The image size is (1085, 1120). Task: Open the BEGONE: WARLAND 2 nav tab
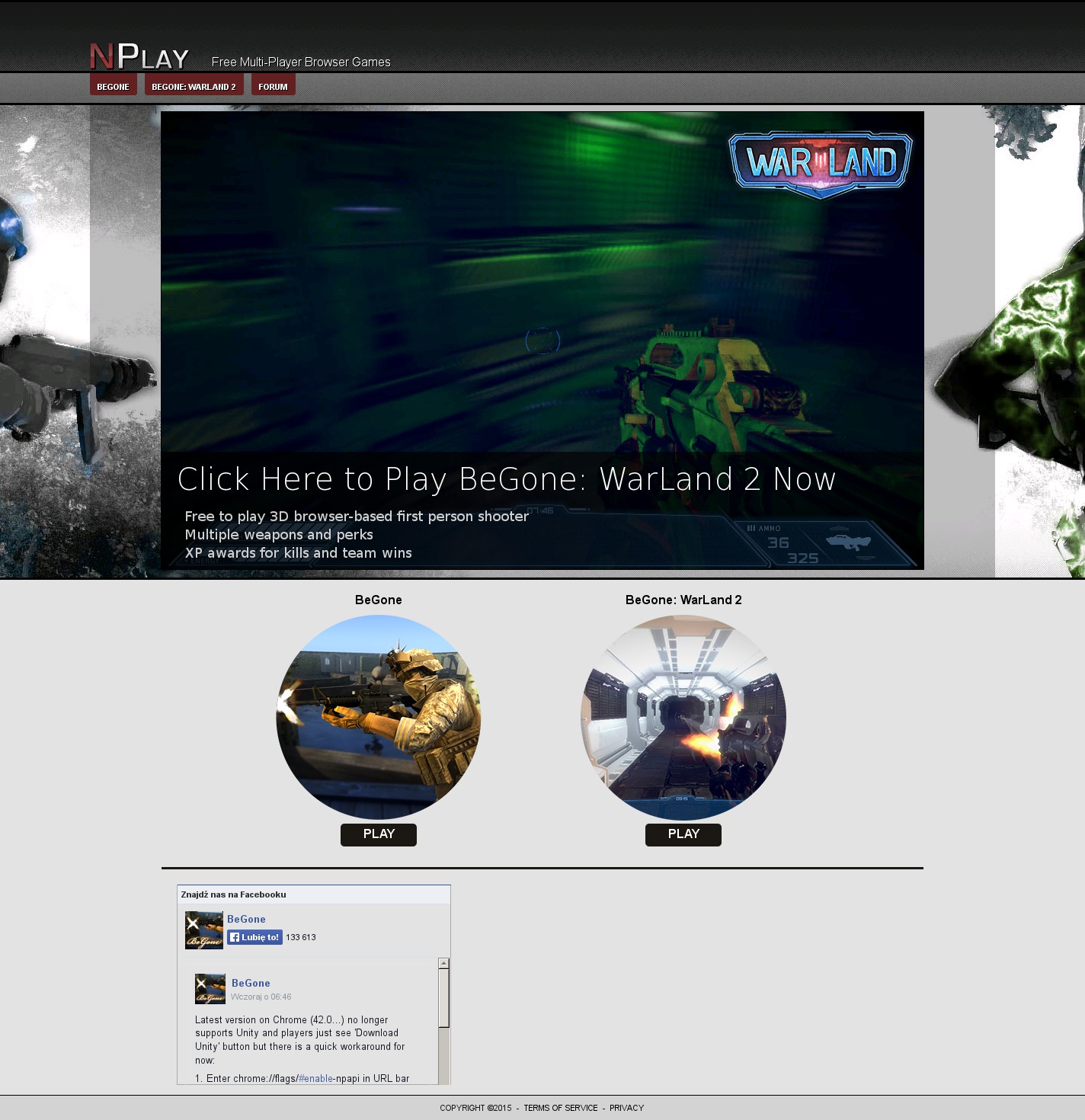click(x=194, y=85)
